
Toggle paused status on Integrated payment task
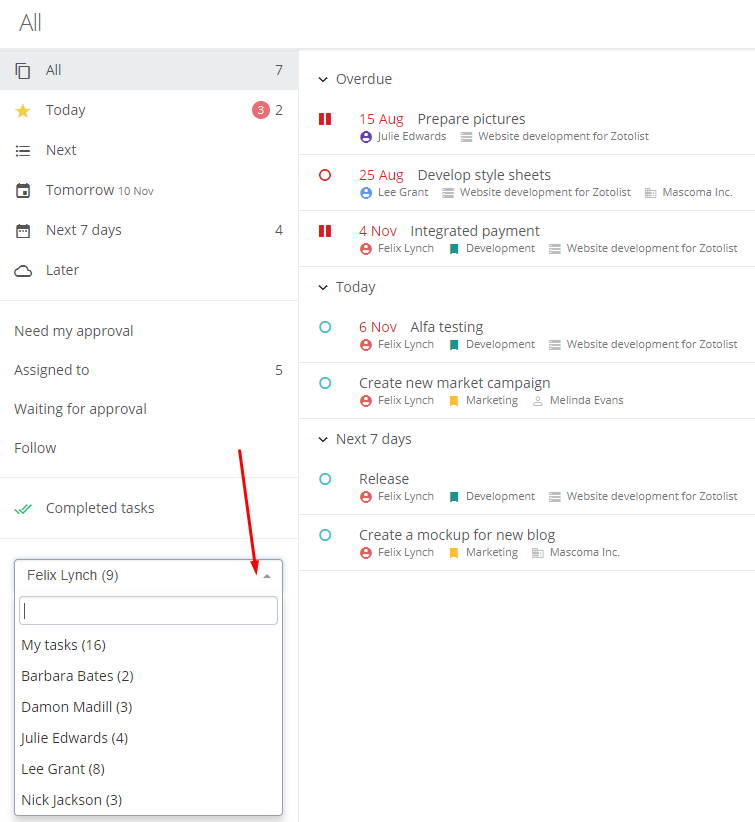tap(325, 231)
